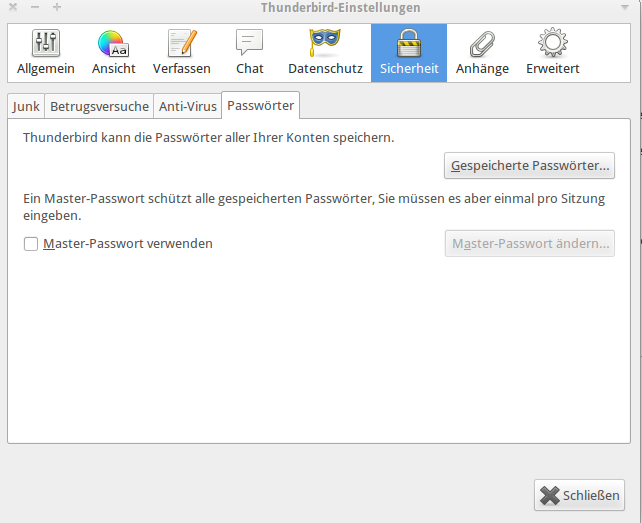Image resolution: width=642 pixels, height=523 pixels.
Task: Open the Erweitert gear category
Action: 552,53
